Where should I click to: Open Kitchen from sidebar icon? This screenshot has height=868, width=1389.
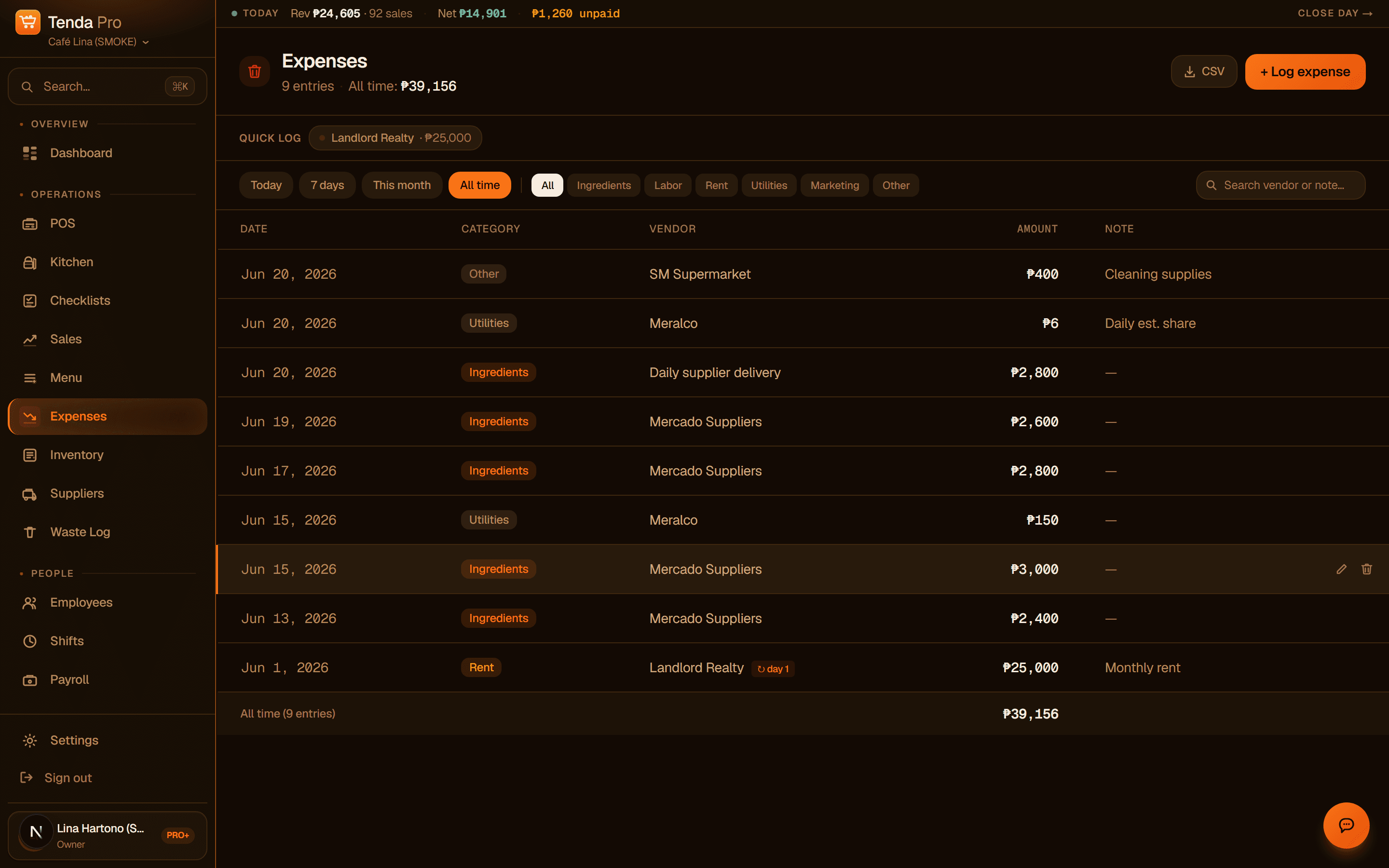tap(30, 262)
